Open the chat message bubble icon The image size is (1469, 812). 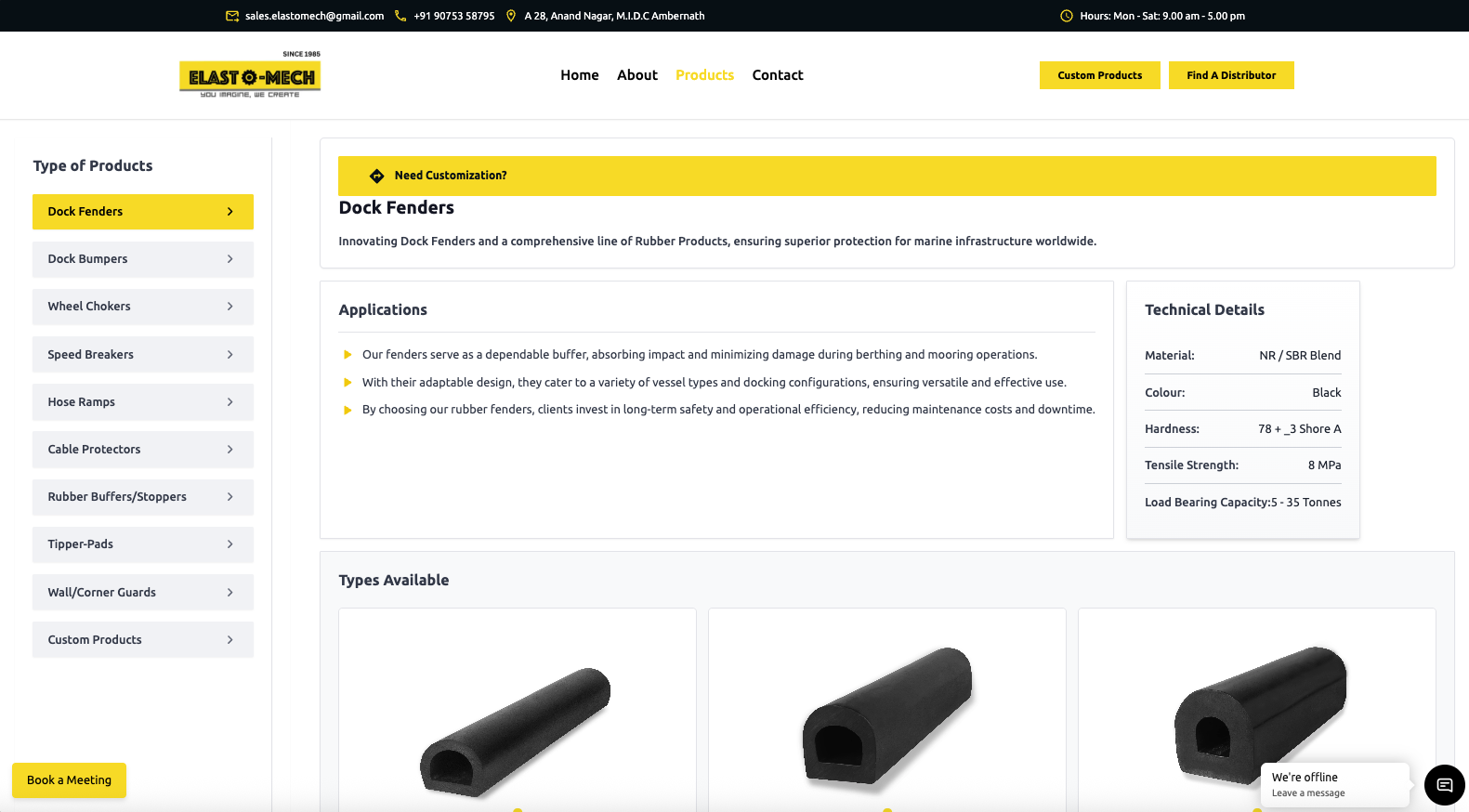1445,785
